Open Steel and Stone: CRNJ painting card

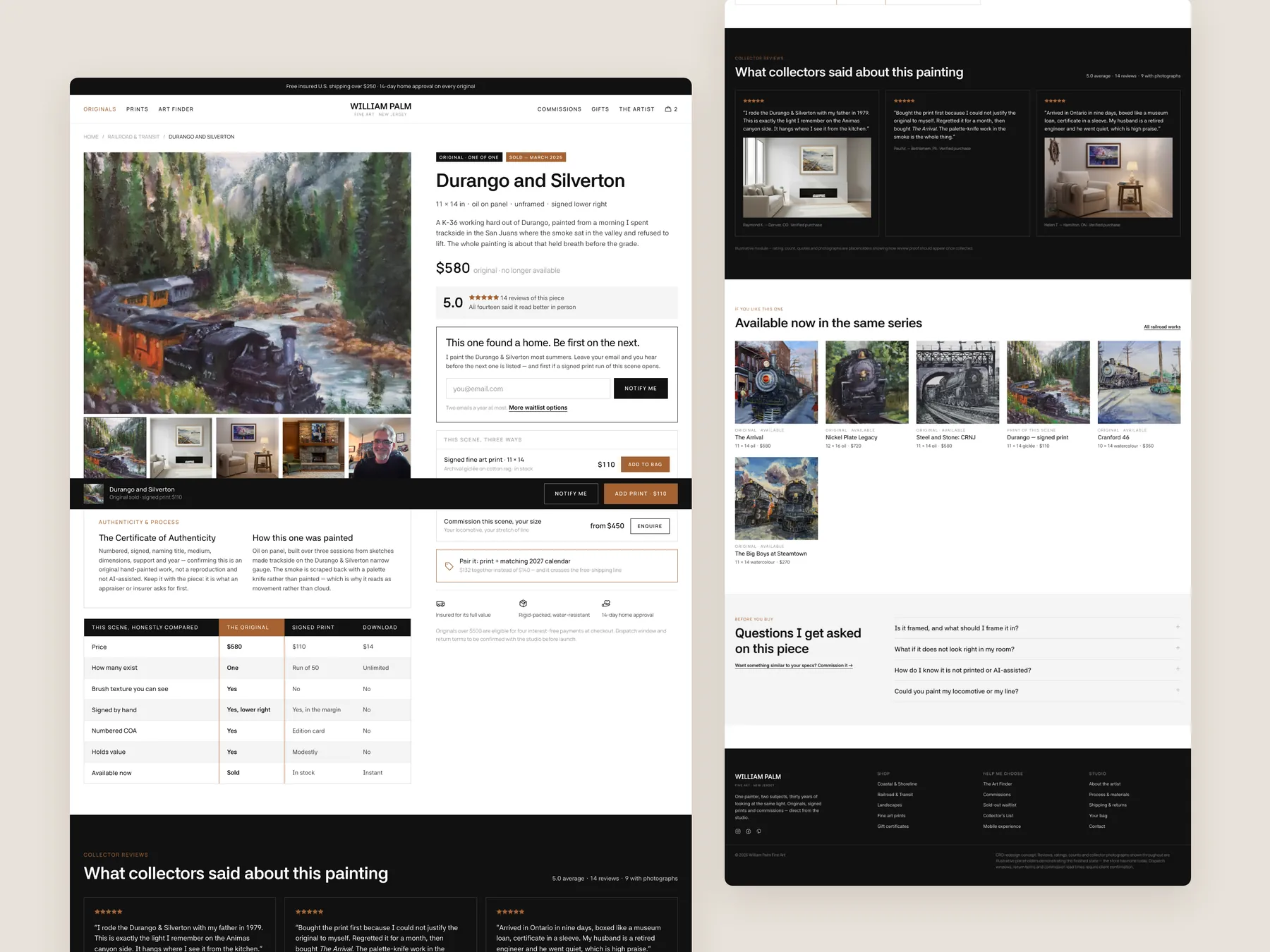tap(957, 395)
